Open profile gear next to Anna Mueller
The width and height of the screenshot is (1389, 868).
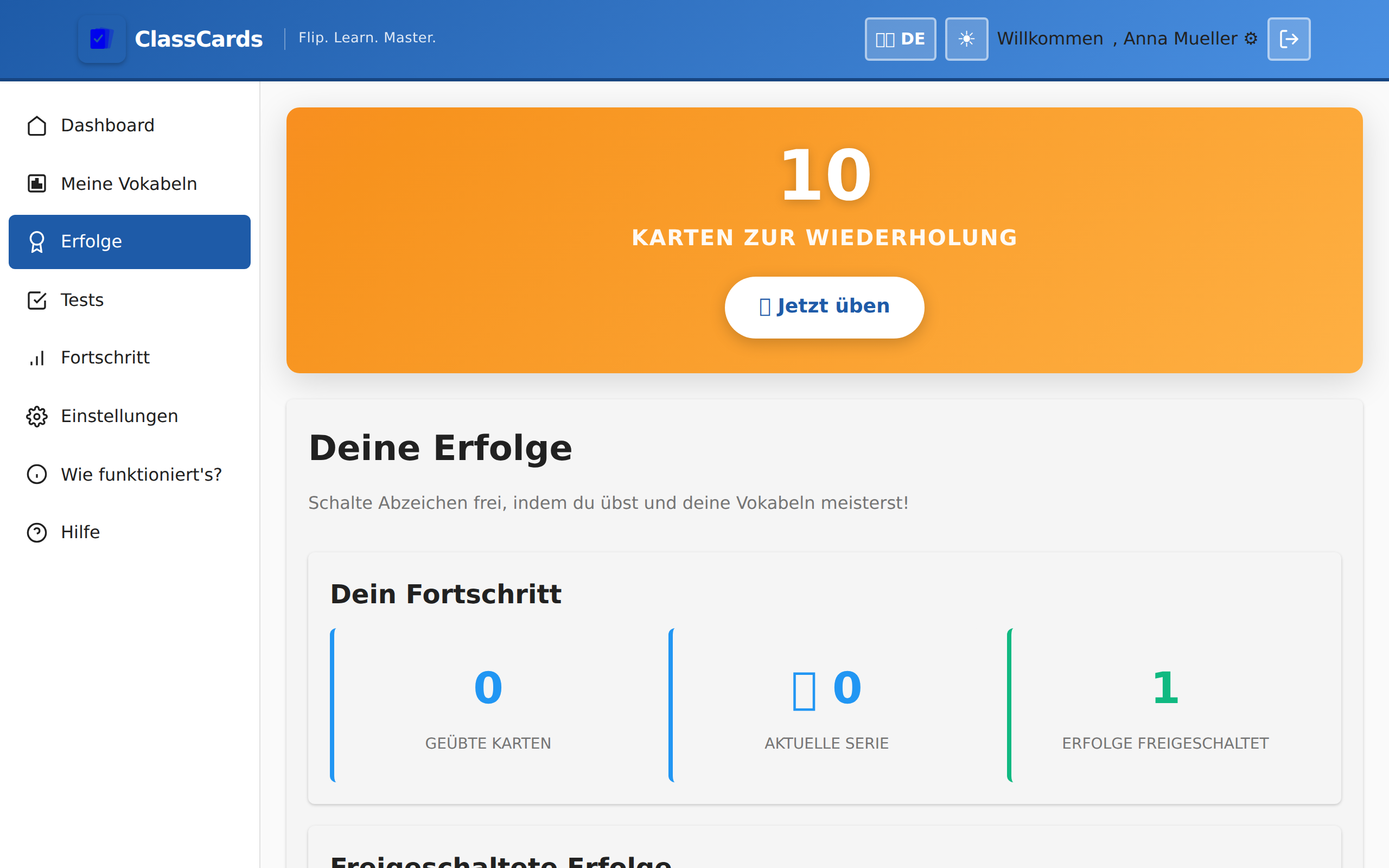click(1251, 39)
